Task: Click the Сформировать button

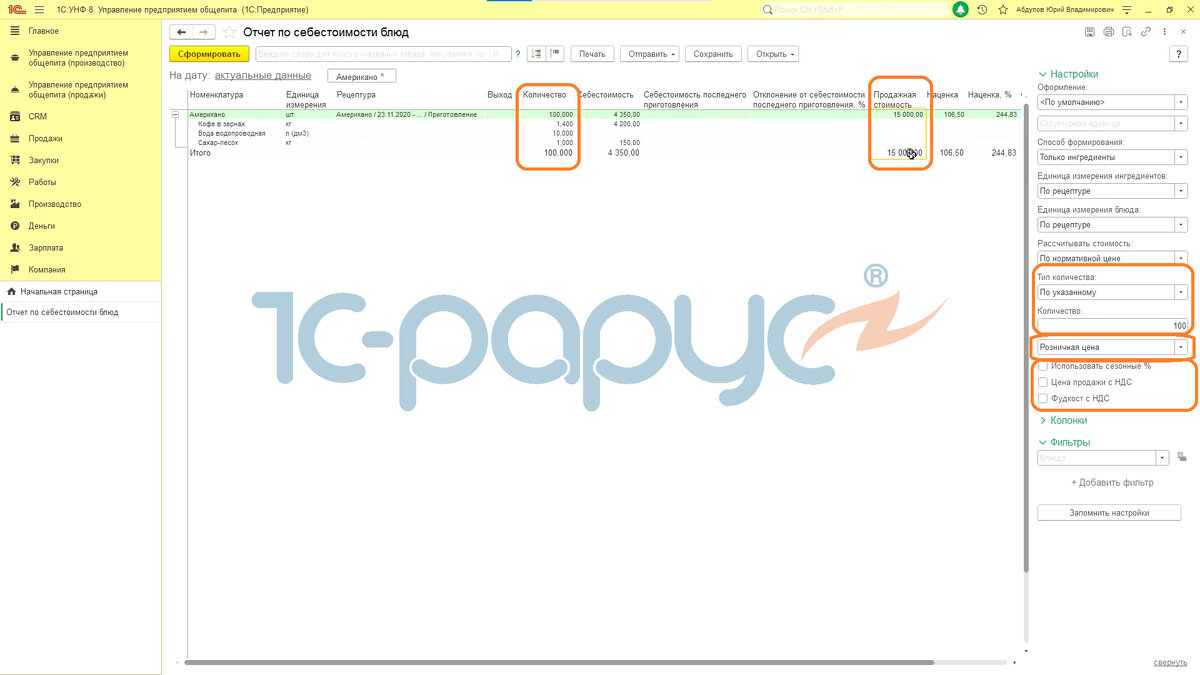Action: point(209,54)
